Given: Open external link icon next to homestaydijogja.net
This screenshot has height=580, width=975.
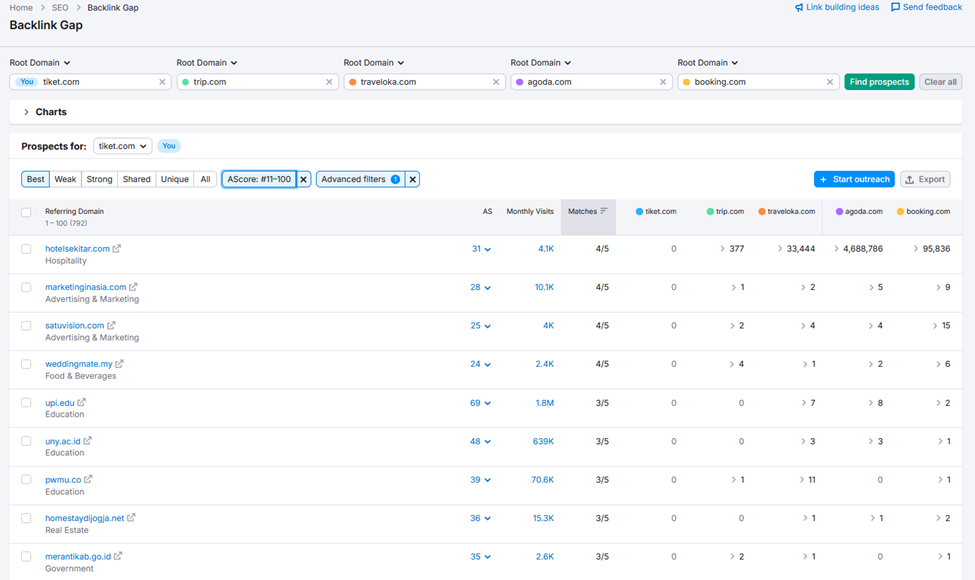Looking at the screenshot, I should (131, 518).
